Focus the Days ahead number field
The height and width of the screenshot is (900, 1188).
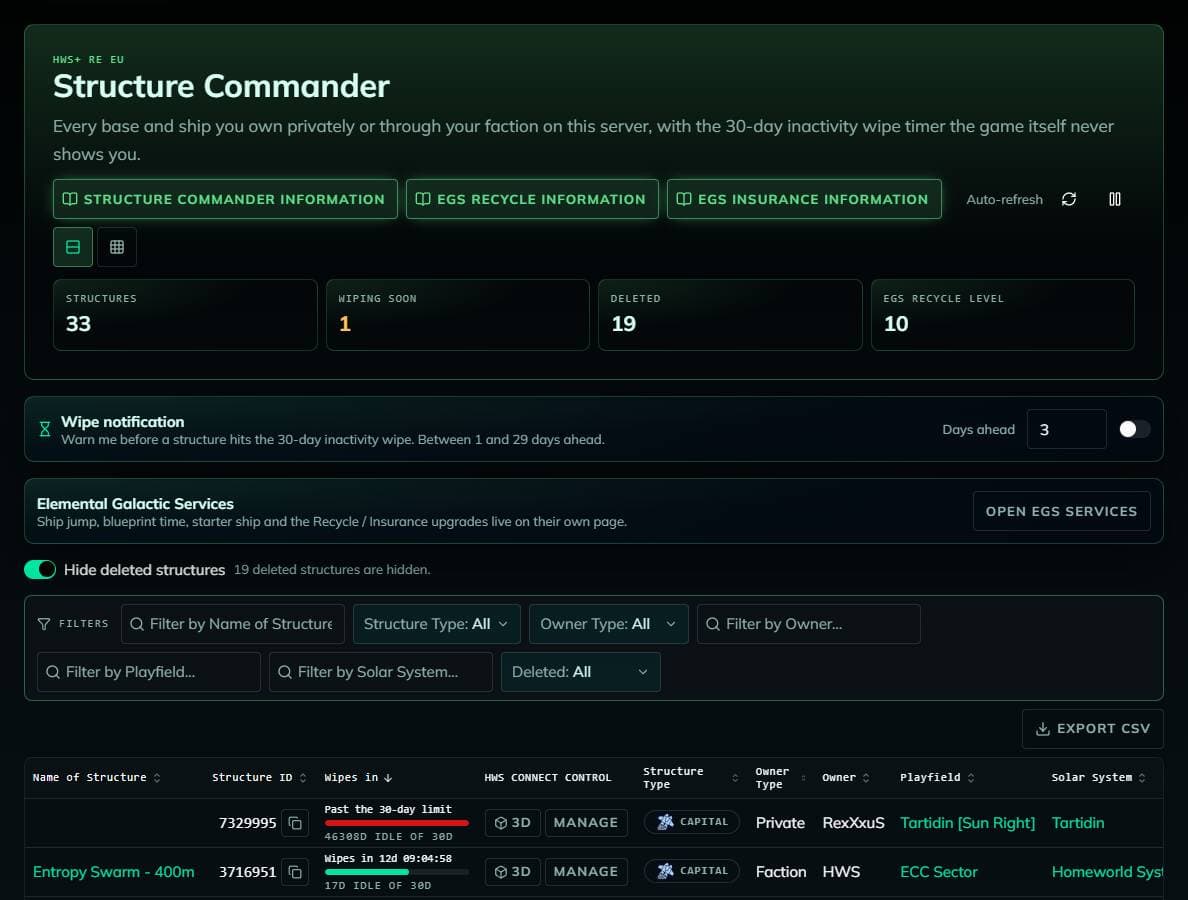click(x=1066, y=430)
